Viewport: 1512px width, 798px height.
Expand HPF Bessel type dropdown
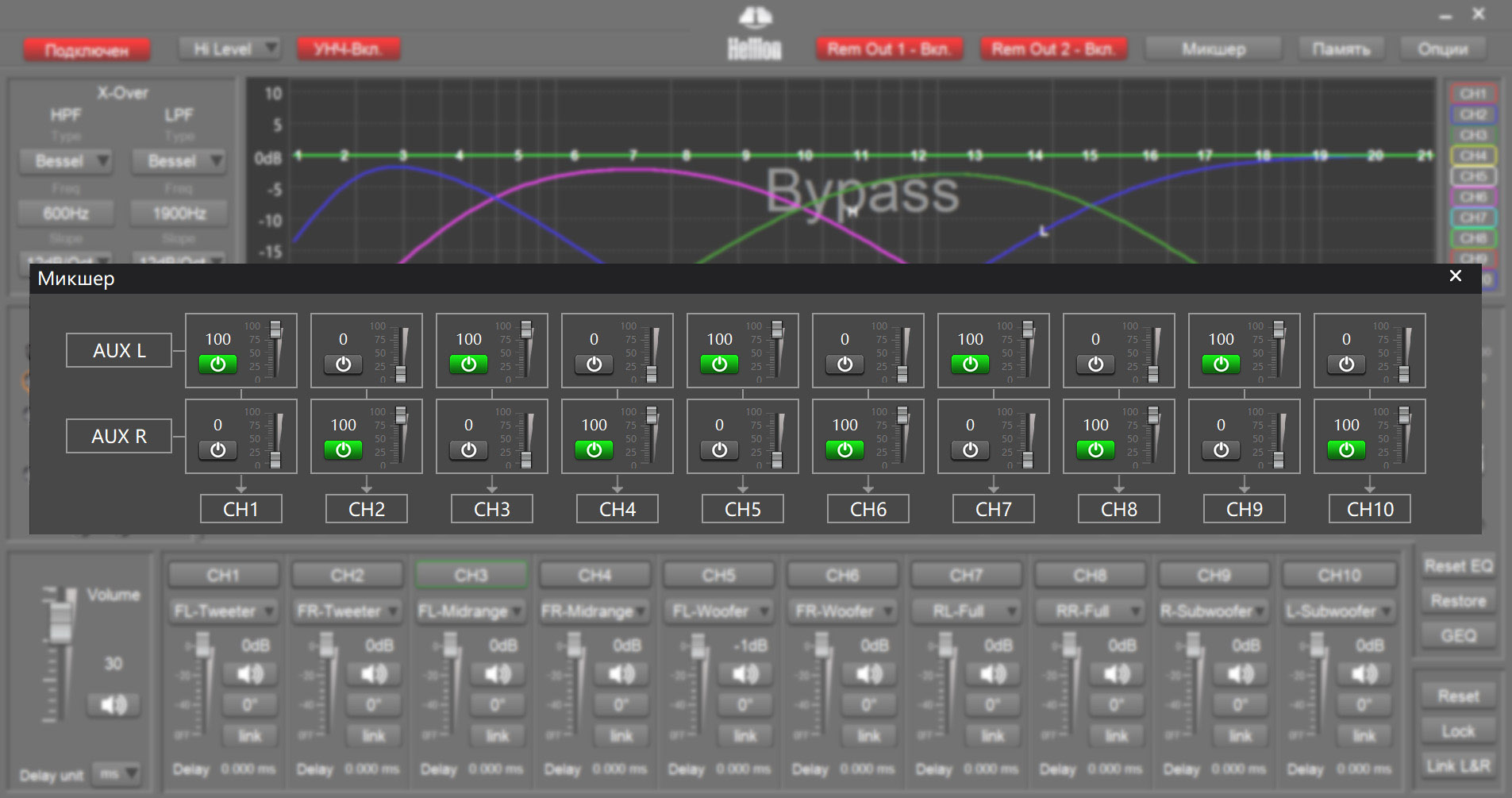(x=65, y=161)
